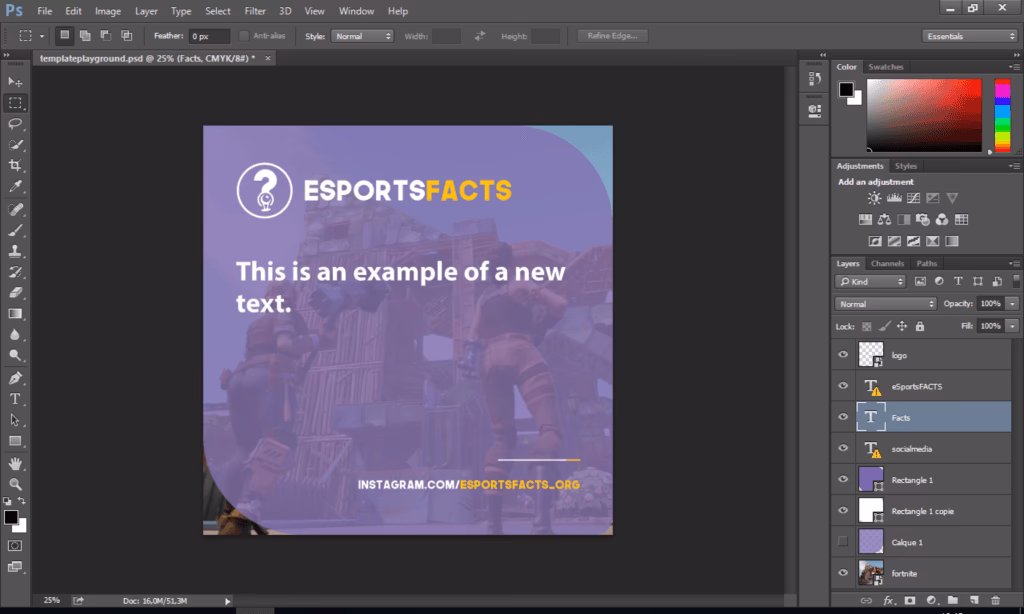Open the Brightness/Contrast adjustment icon
Viewport: 1024px width, 614px height.
[x=874, y=198]
